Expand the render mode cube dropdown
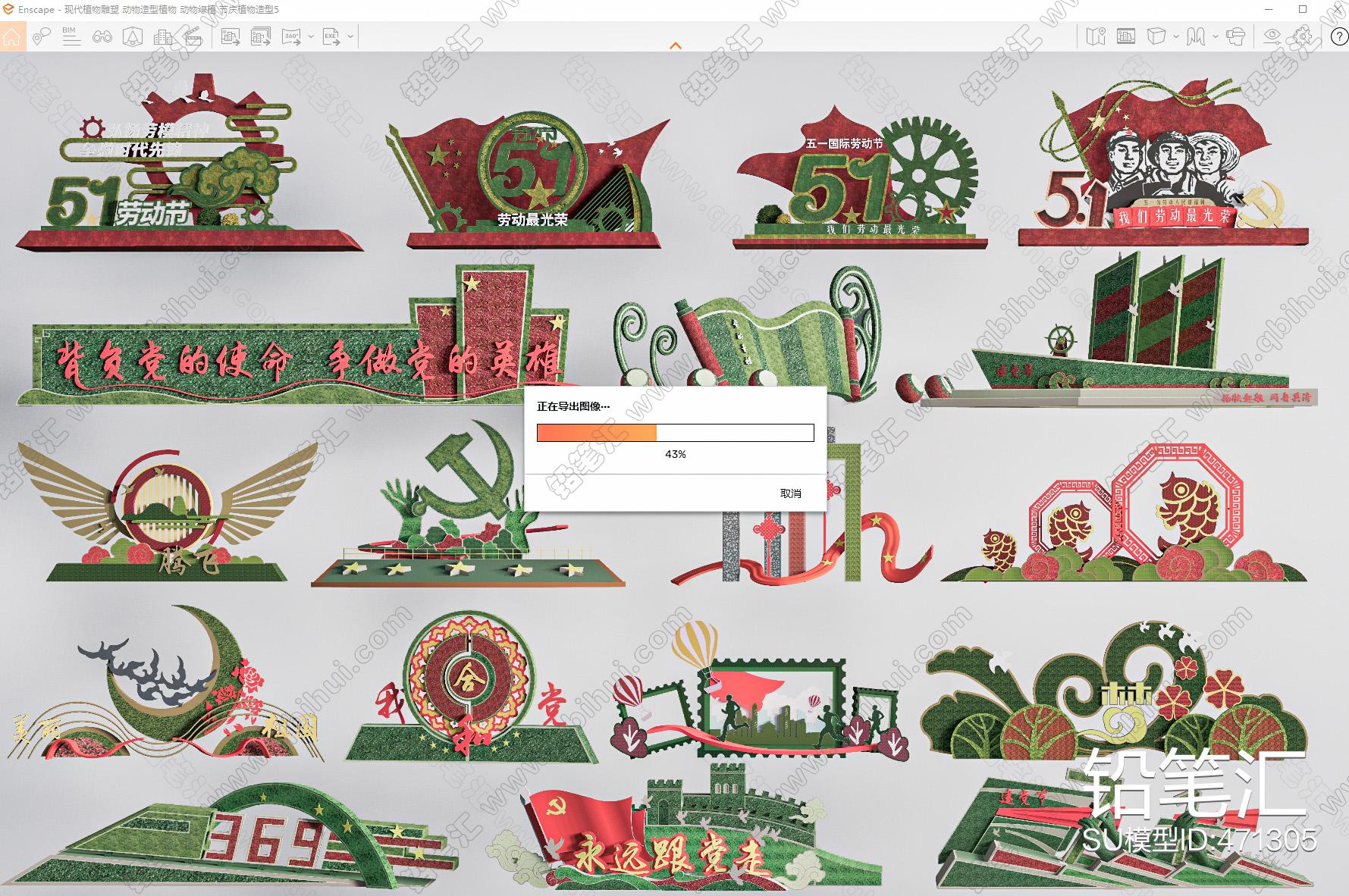The image size is (1349, 896). click(1176, 36)
